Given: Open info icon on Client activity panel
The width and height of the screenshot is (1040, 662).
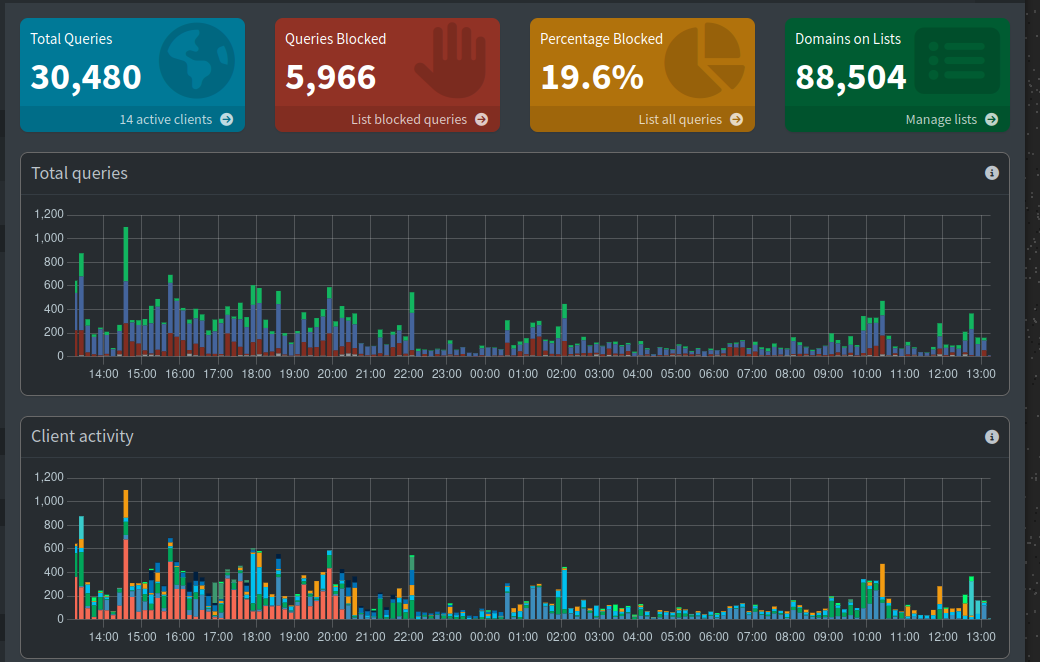Looking at the screenshot, I should (992, 437).
